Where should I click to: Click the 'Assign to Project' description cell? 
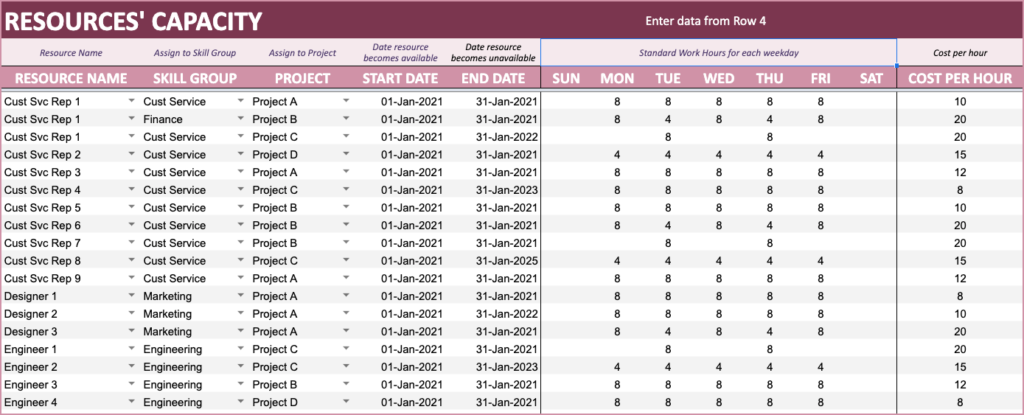tap(302, 53)
